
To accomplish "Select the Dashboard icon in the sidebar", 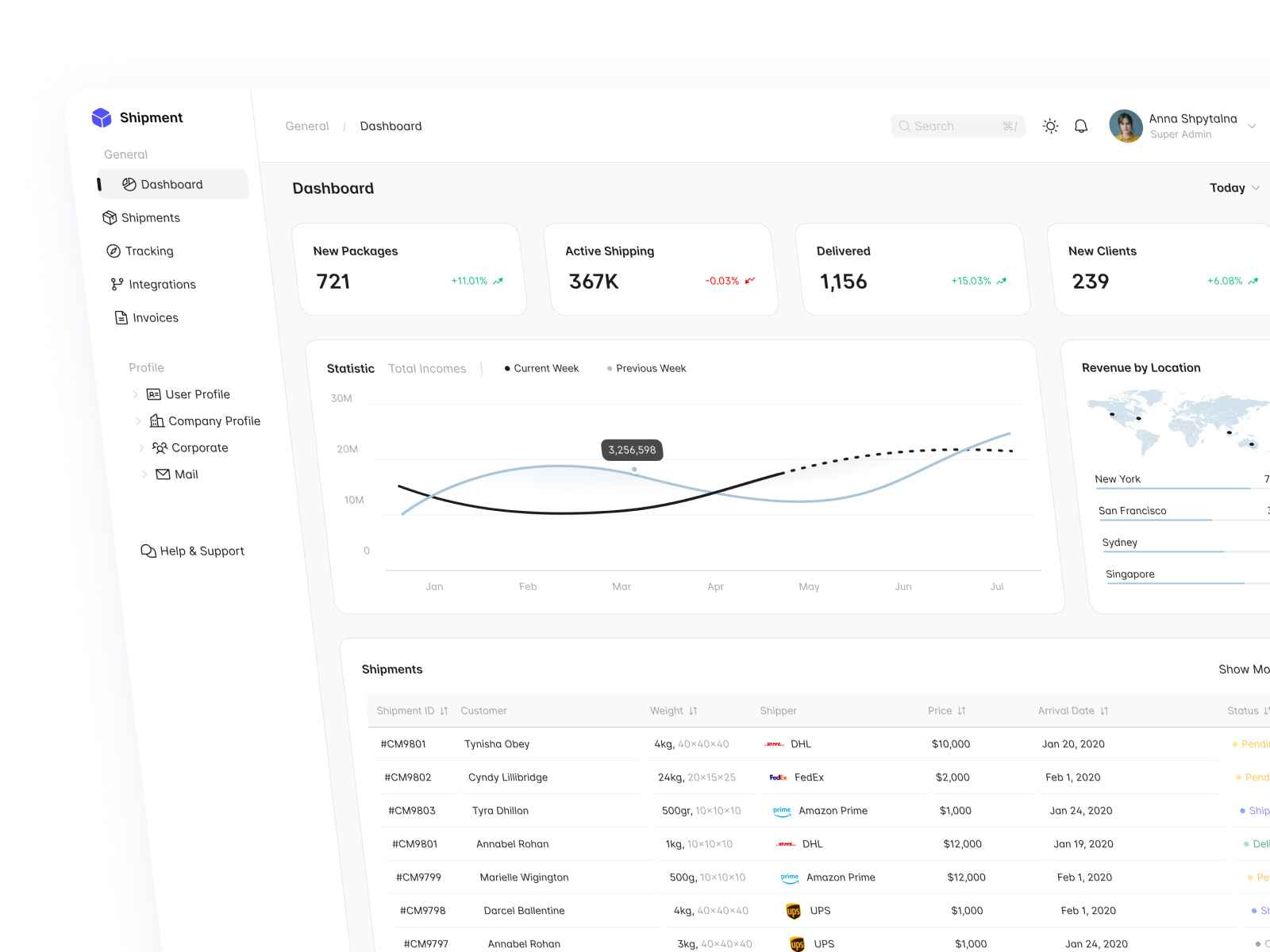I will (x=130, y=184).
